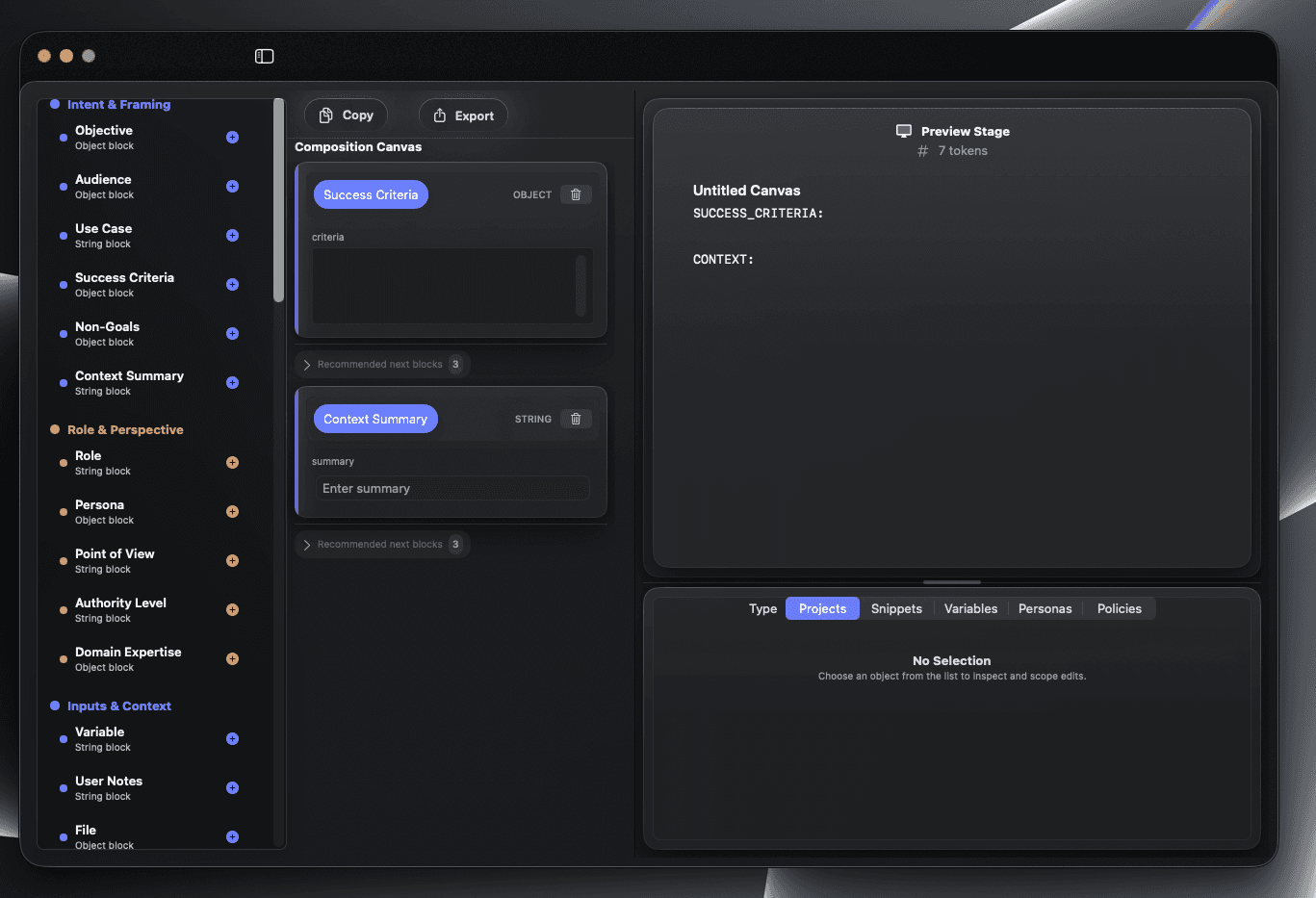Image resolution: width=1316 pixels, height=898 pixels.
Task: Switch to the Variables tab
Action: point(970,609)
